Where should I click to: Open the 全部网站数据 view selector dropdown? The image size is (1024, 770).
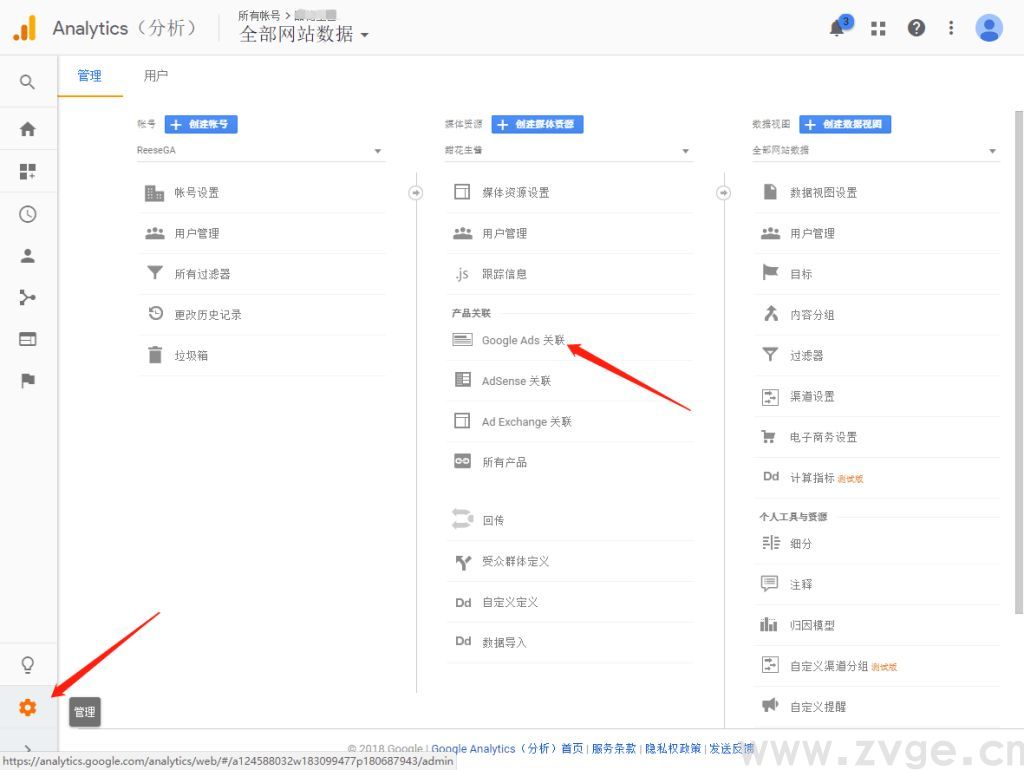pos(991,150)
